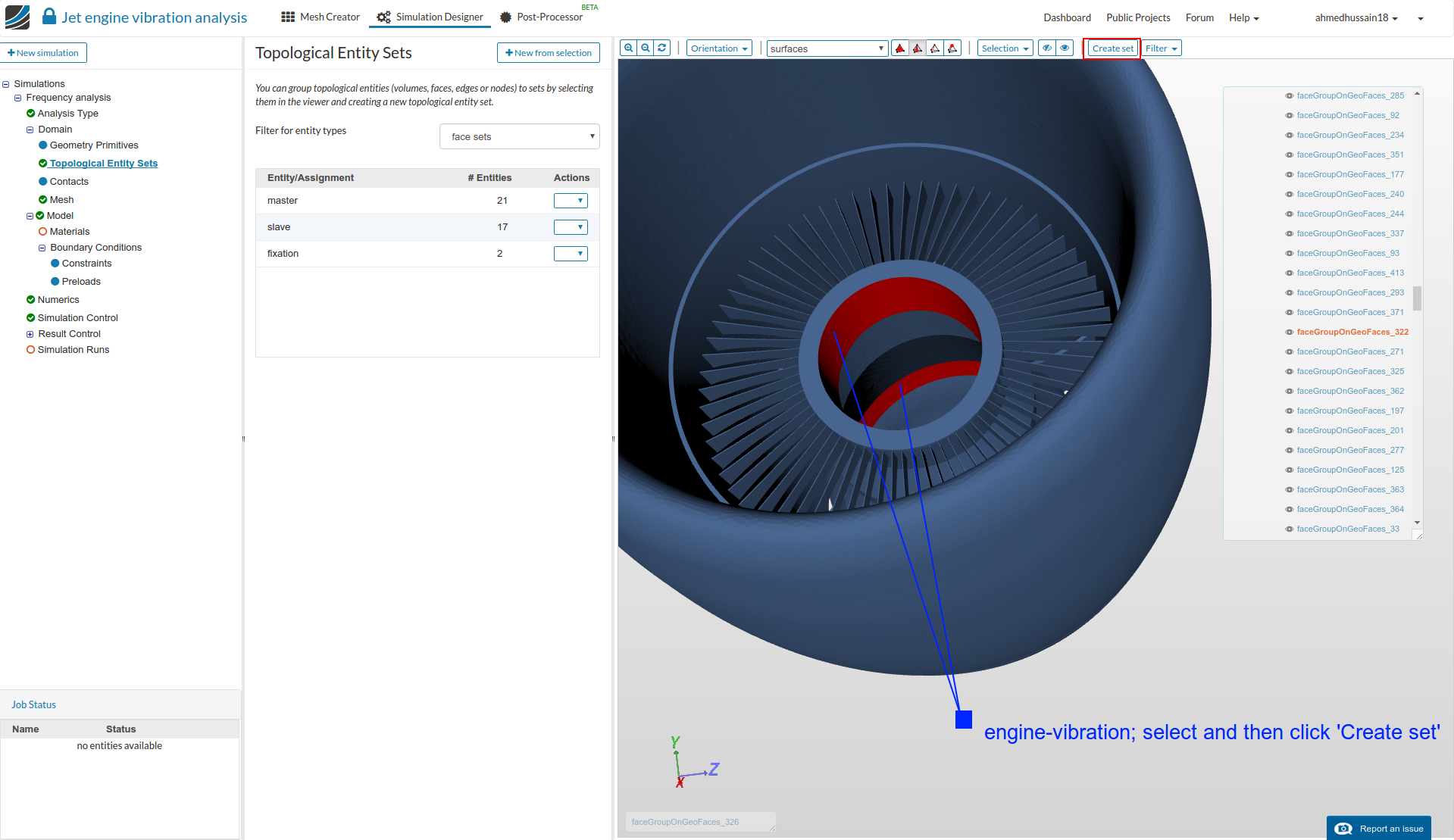Click New from selection button

pos(548,53)
